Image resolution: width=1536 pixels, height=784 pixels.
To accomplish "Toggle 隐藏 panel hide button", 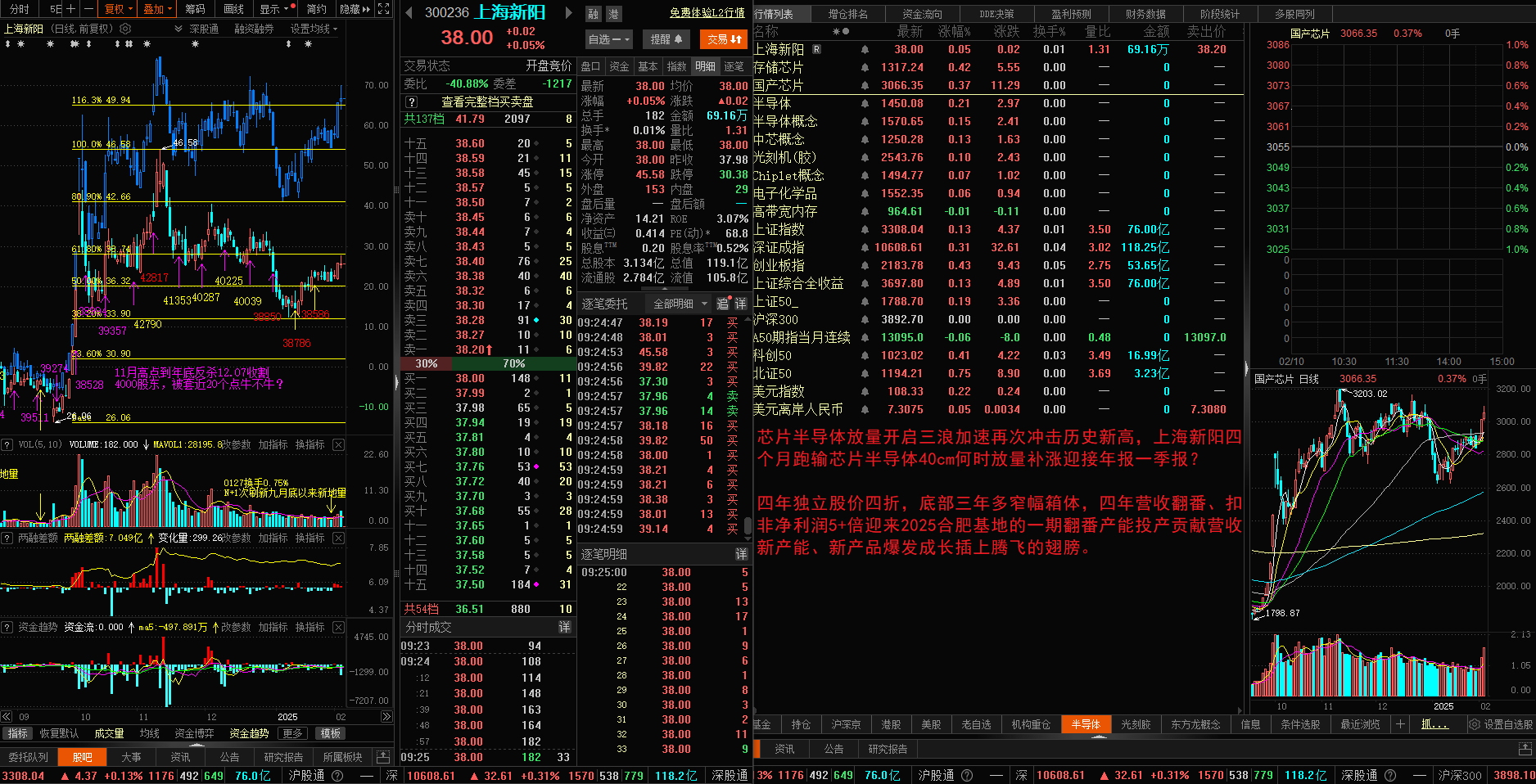I will [x=355, y=9].
